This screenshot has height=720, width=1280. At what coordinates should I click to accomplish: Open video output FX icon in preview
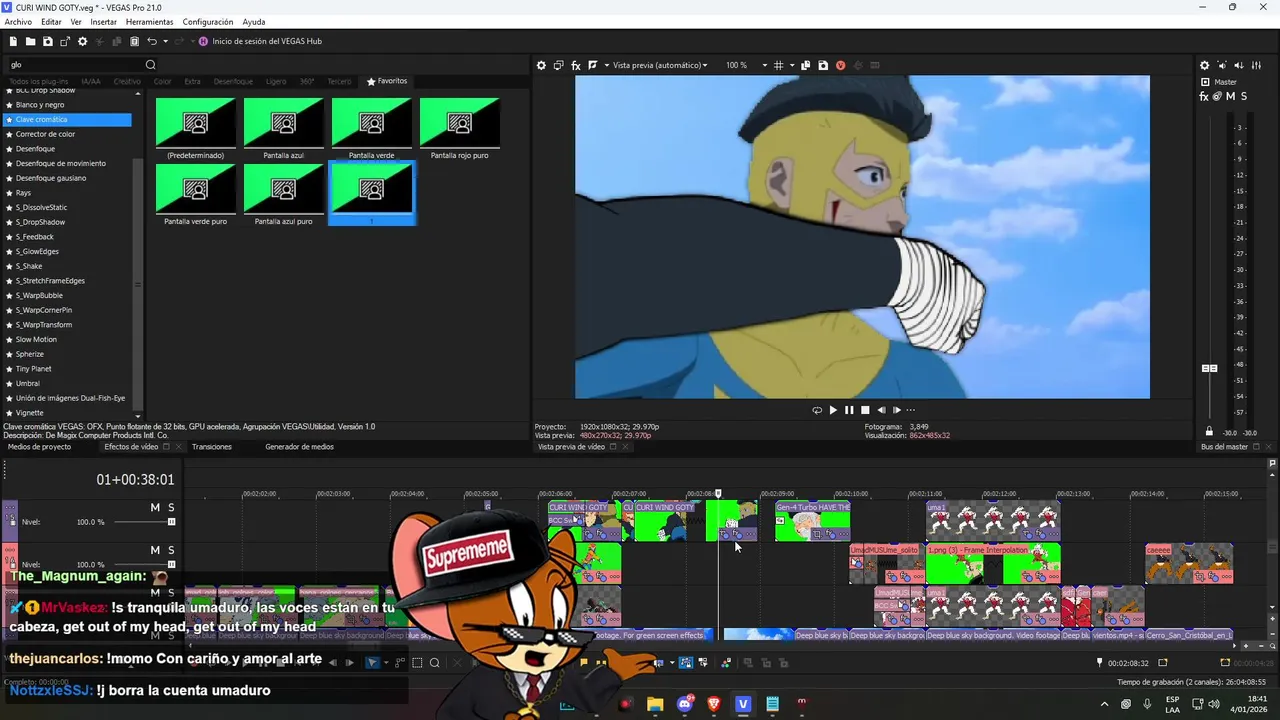(x=575, y=65)
